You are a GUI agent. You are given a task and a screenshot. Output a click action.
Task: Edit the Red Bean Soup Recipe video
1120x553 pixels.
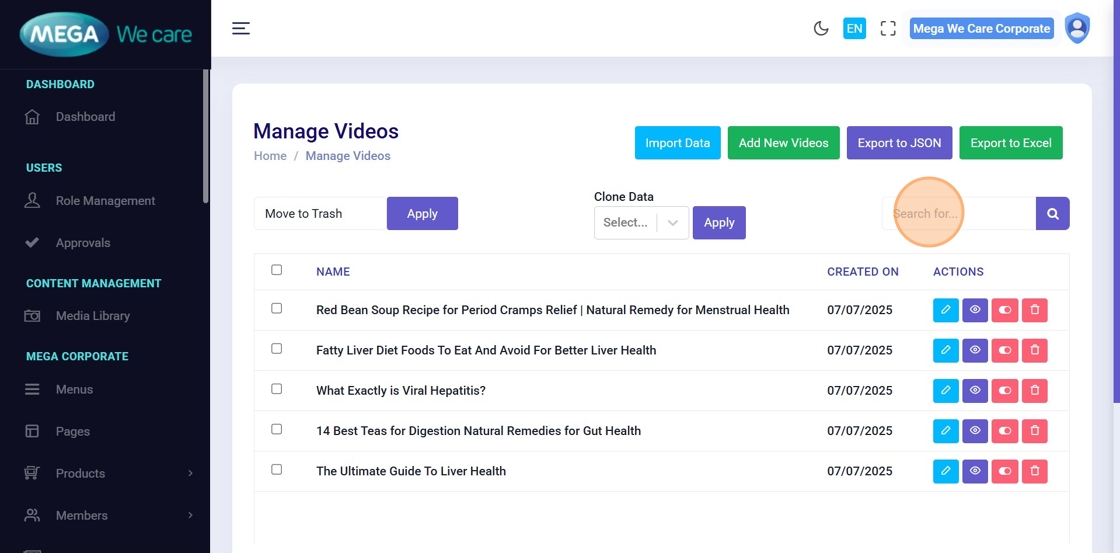(945, 310)
